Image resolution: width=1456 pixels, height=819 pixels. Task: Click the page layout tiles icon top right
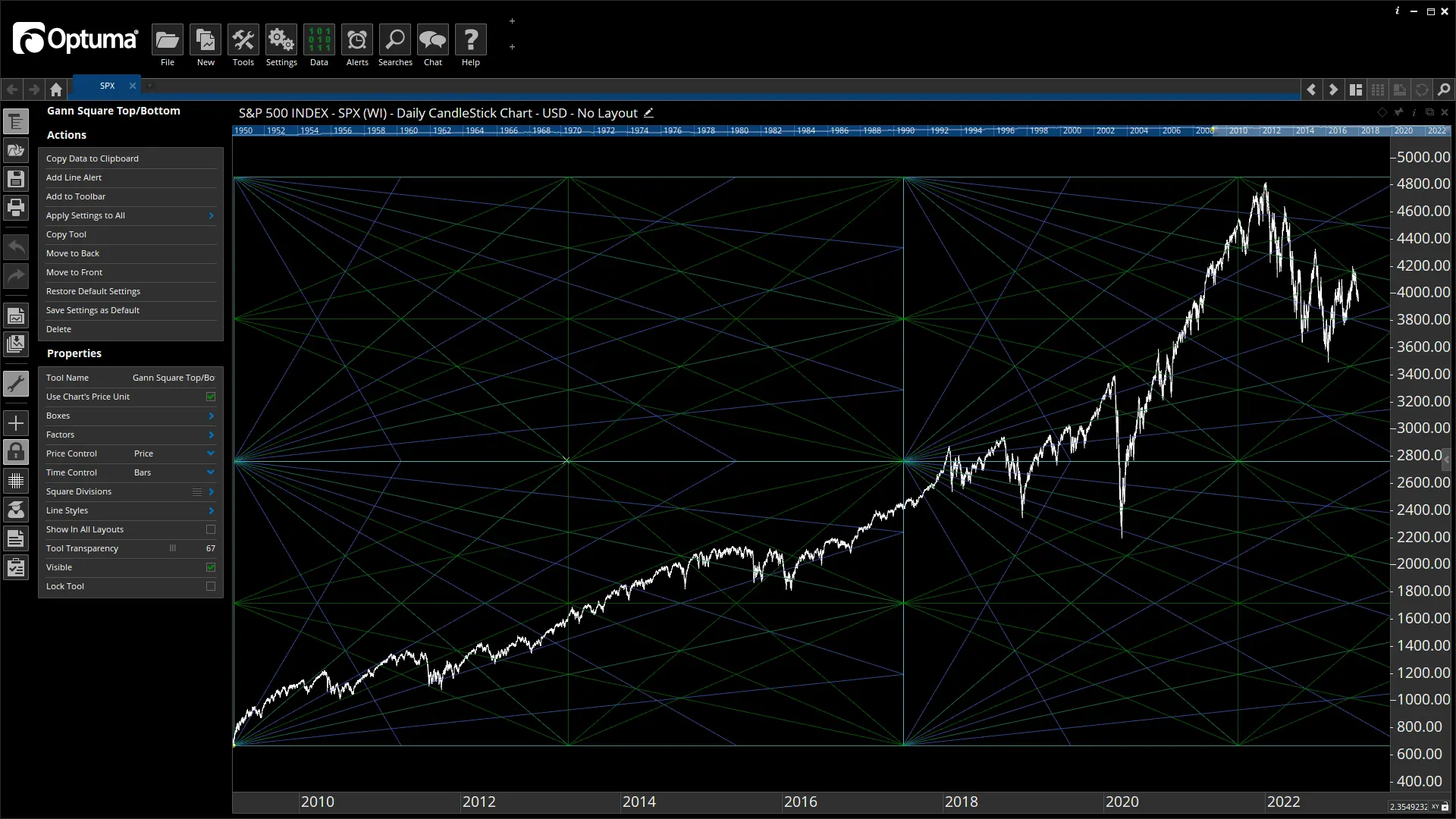coord(1356,89)
